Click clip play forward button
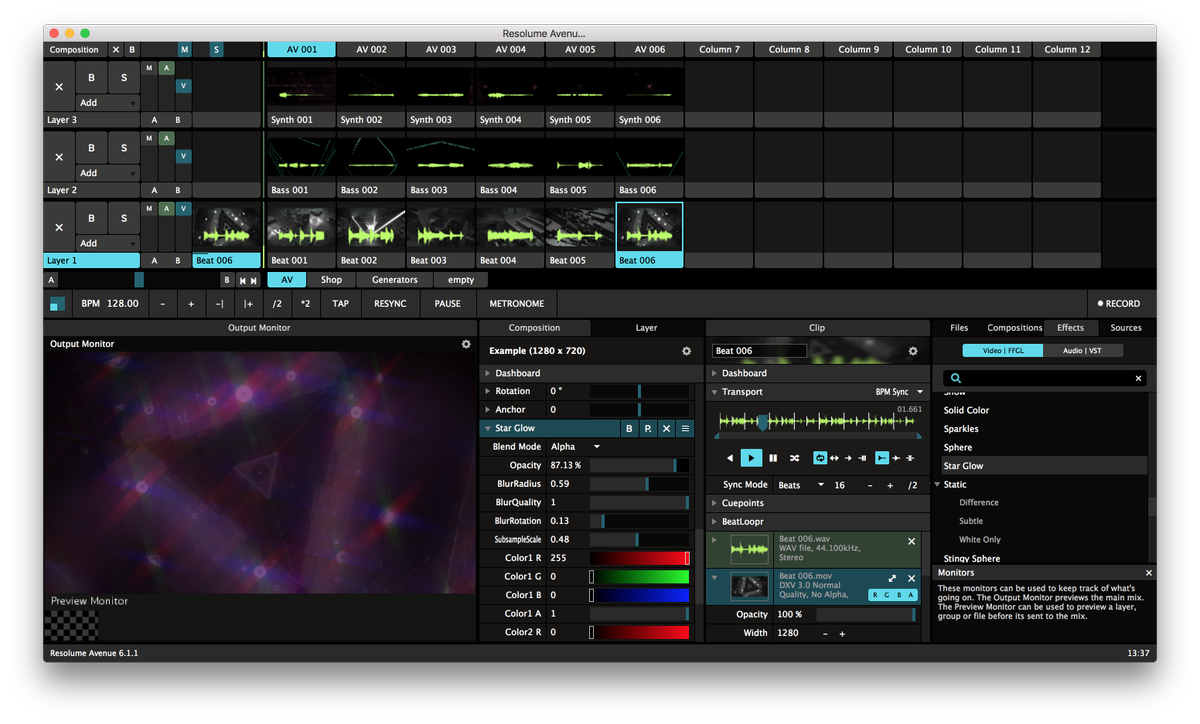This screenshot has height=724, width=1200. [751, 458]
